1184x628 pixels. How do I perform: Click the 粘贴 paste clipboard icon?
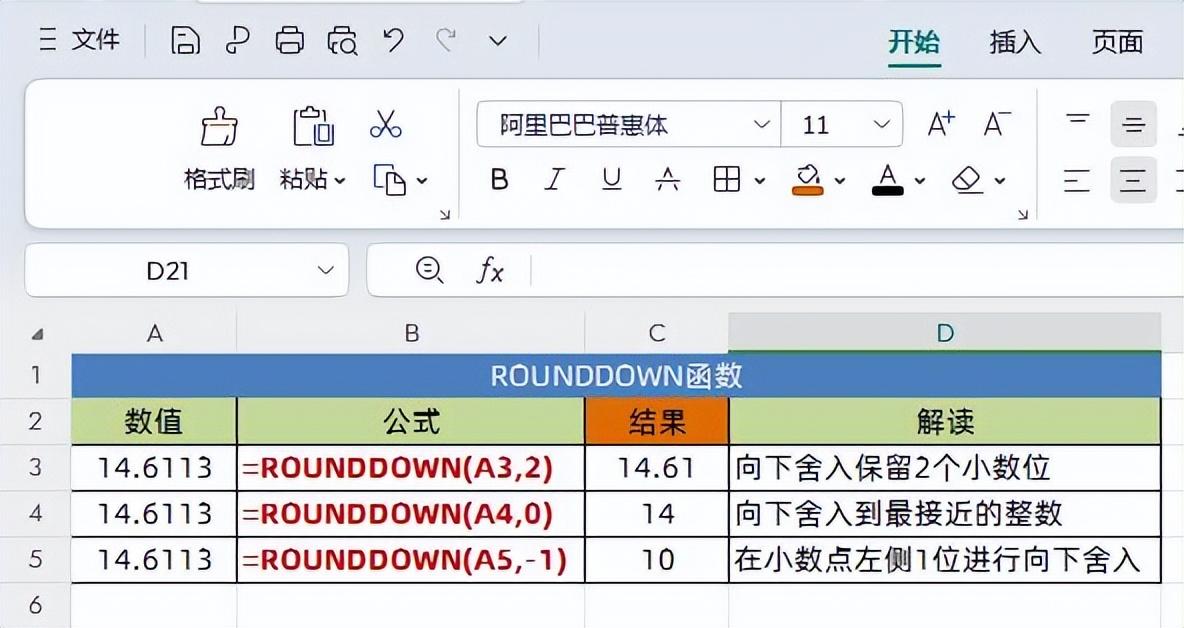click(x=313, y=126)
